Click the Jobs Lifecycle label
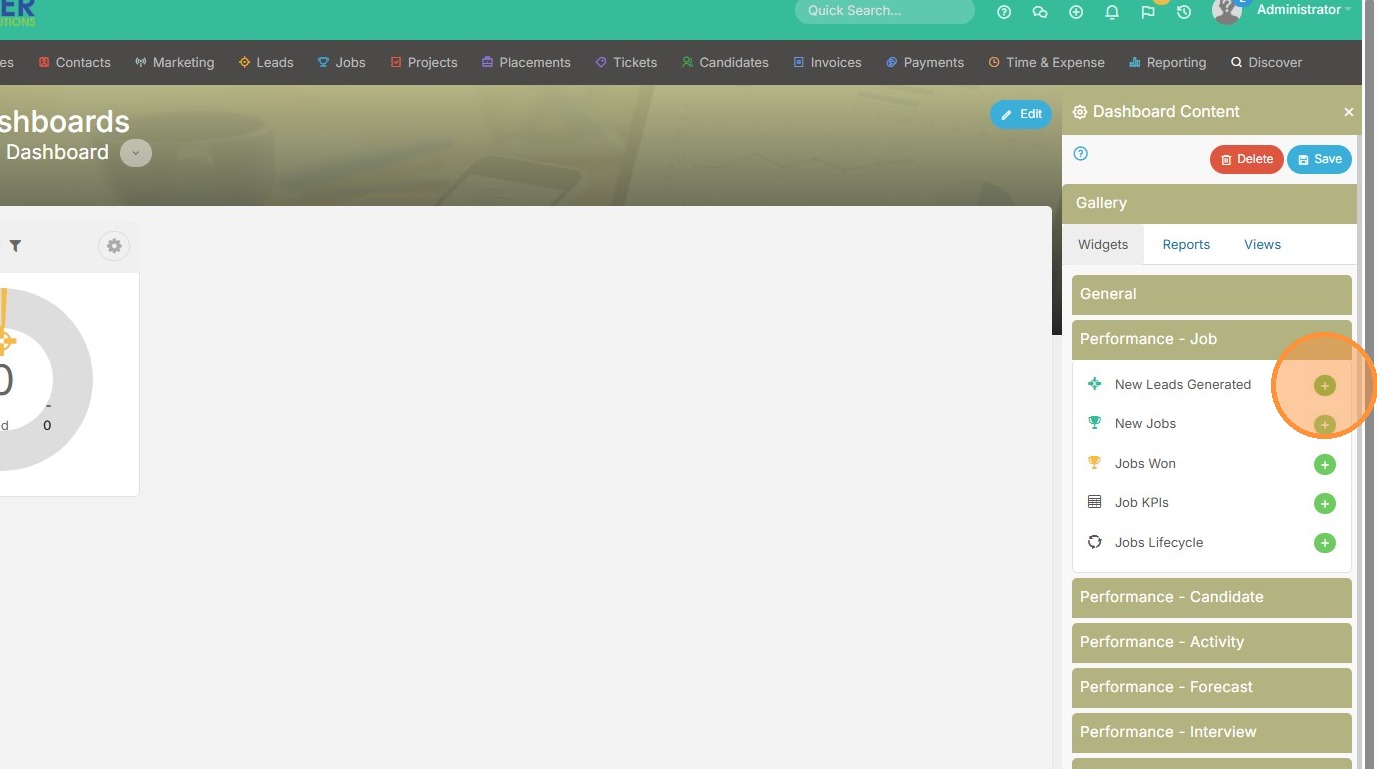 pyautogui.click(x=1159, y=542)
